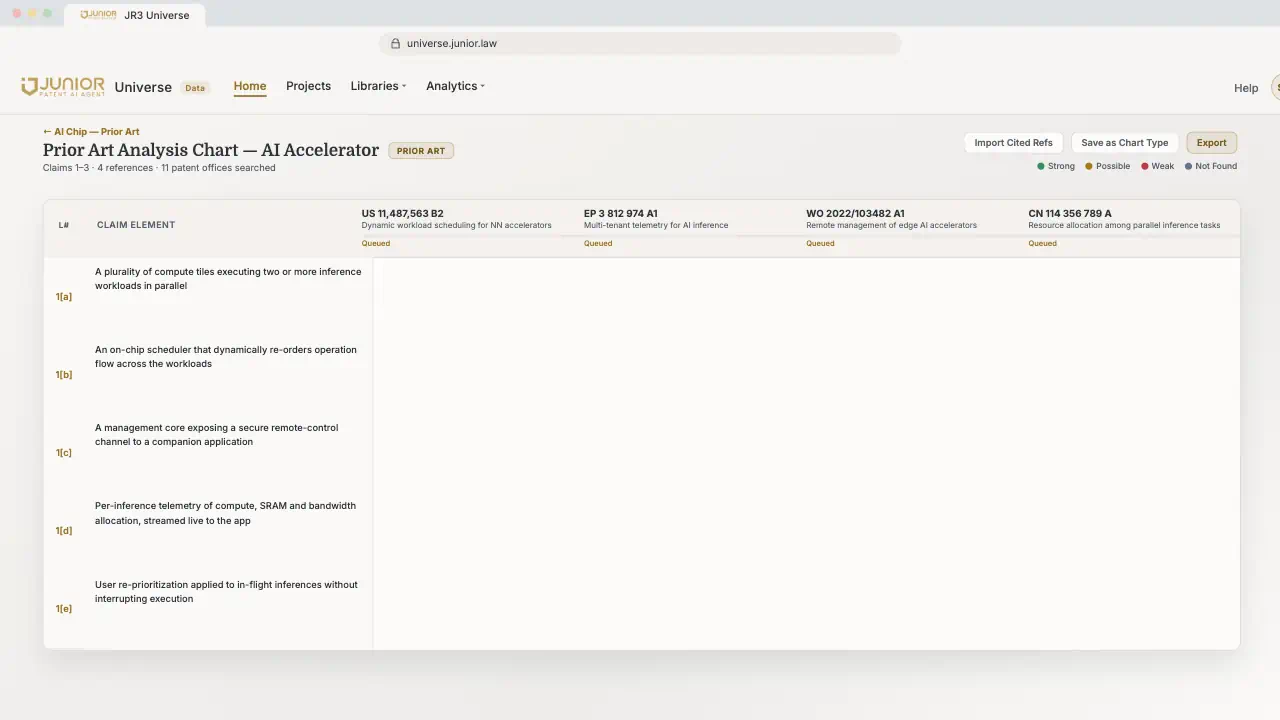Go to the Home tab
Screen dimensions: 1280x720
[x=250, y=86]
